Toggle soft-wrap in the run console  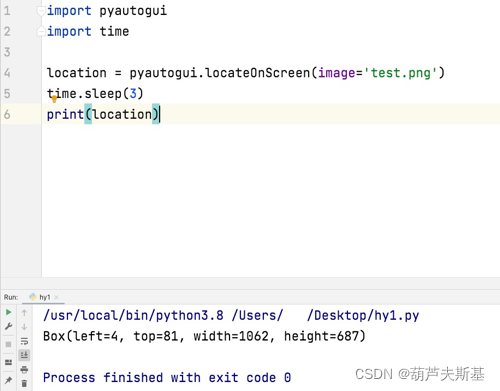(x=24, y=341)
